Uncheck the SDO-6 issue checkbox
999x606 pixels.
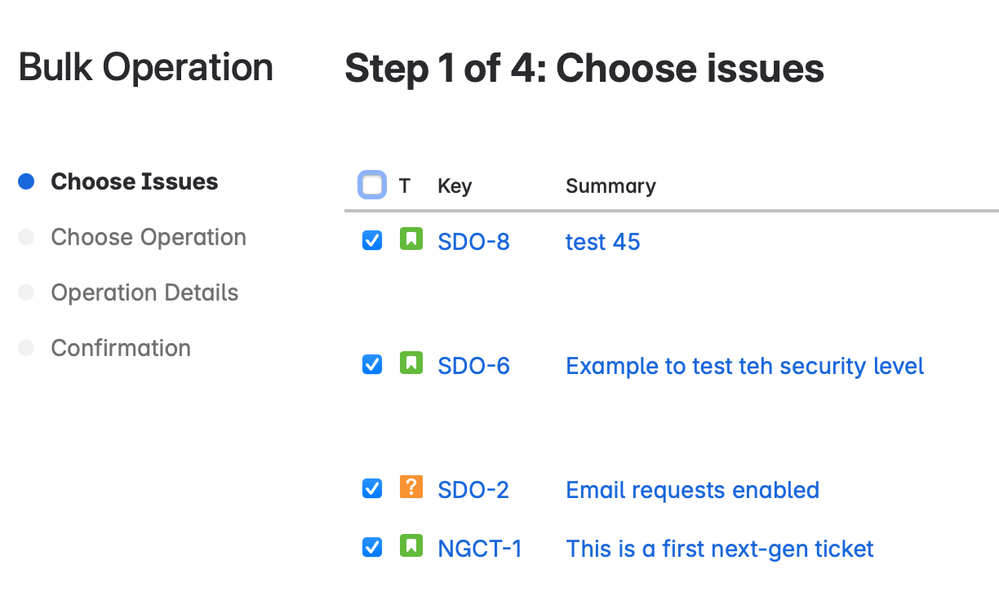[x=372, y=364]
